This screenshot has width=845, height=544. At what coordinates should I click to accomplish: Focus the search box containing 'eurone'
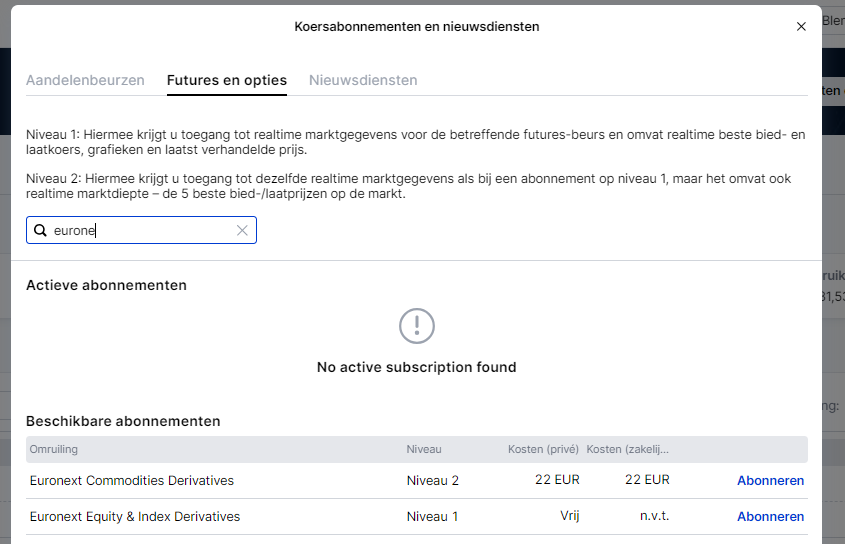pos(140,231)
